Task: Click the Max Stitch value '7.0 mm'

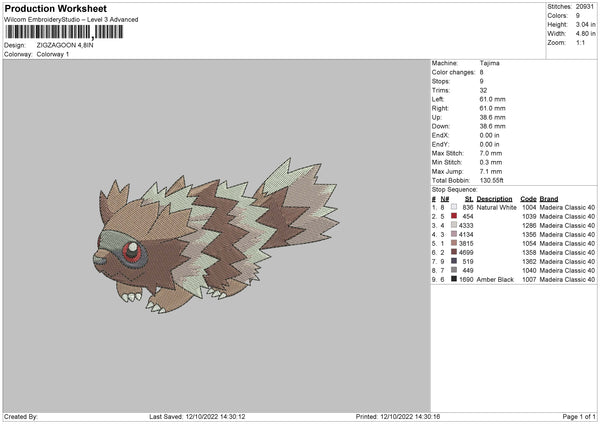Action: (491, 153)
